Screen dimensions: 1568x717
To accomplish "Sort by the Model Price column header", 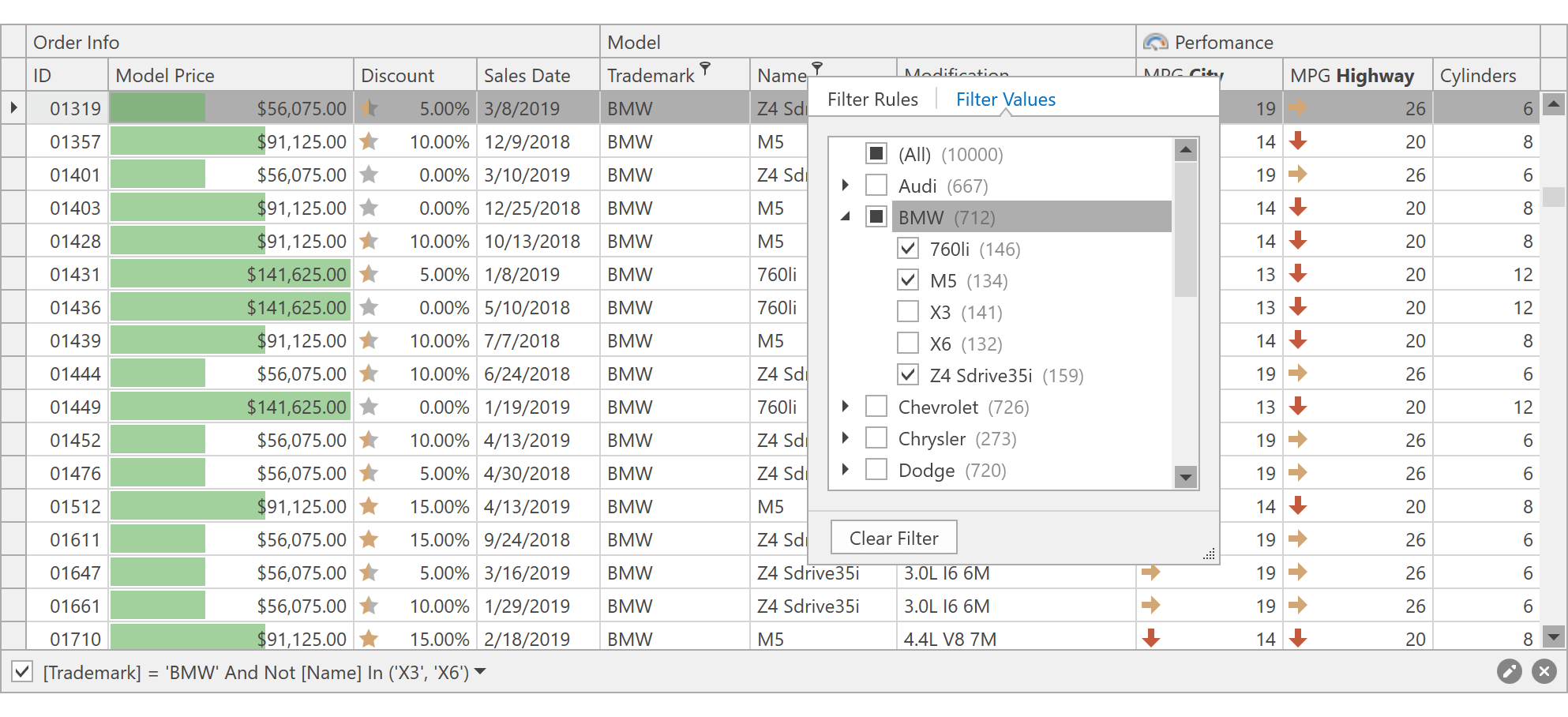I will pos(231,75).
